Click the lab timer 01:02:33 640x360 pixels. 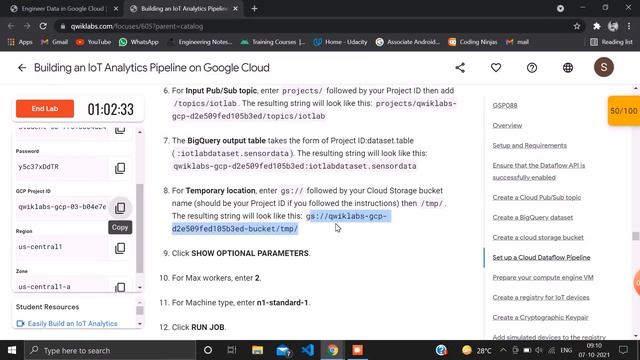111,109
